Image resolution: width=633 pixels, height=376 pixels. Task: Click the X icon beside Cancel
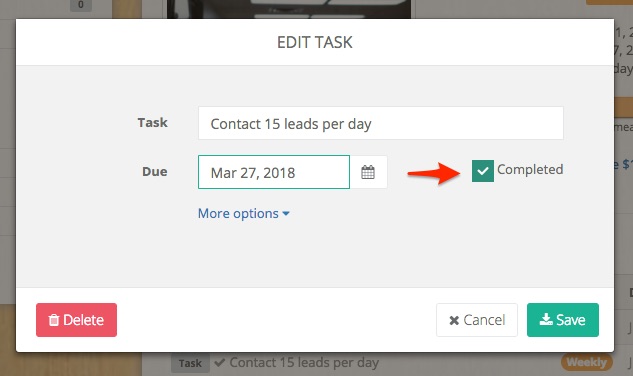point(454,321)
